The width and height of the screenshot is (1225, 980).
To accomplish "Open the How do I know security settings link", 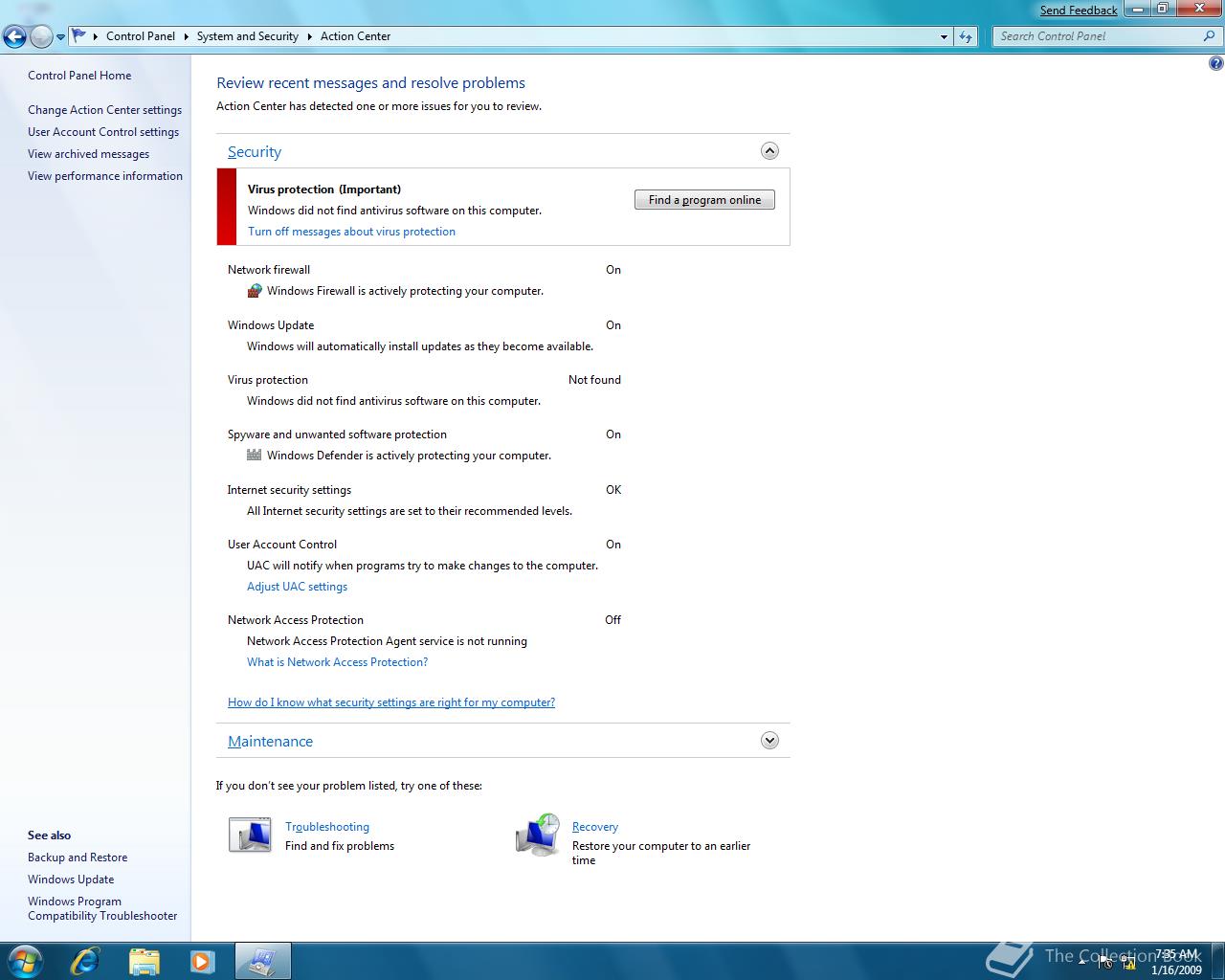I will click(391, 702).
